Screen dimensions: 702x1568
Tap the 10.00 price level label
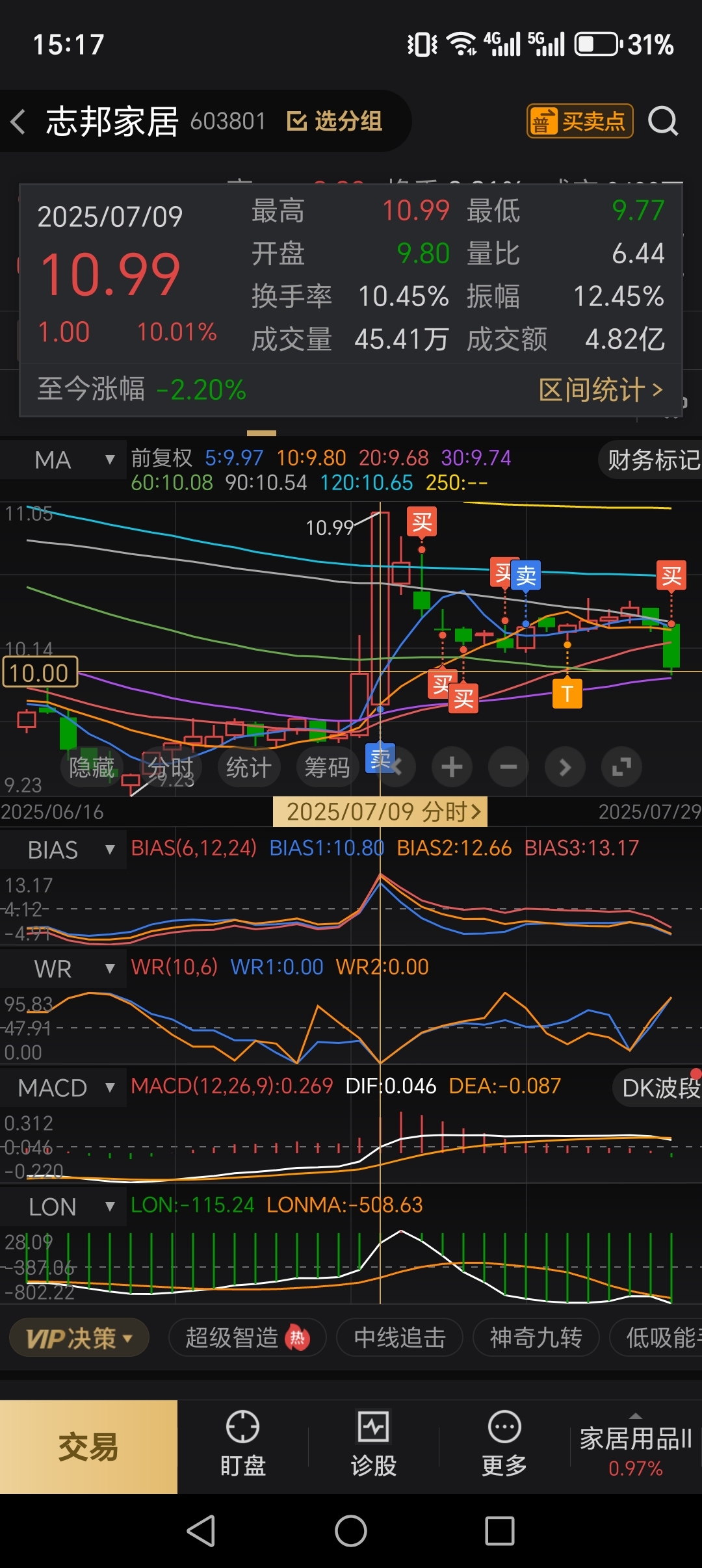click(40, 672)
